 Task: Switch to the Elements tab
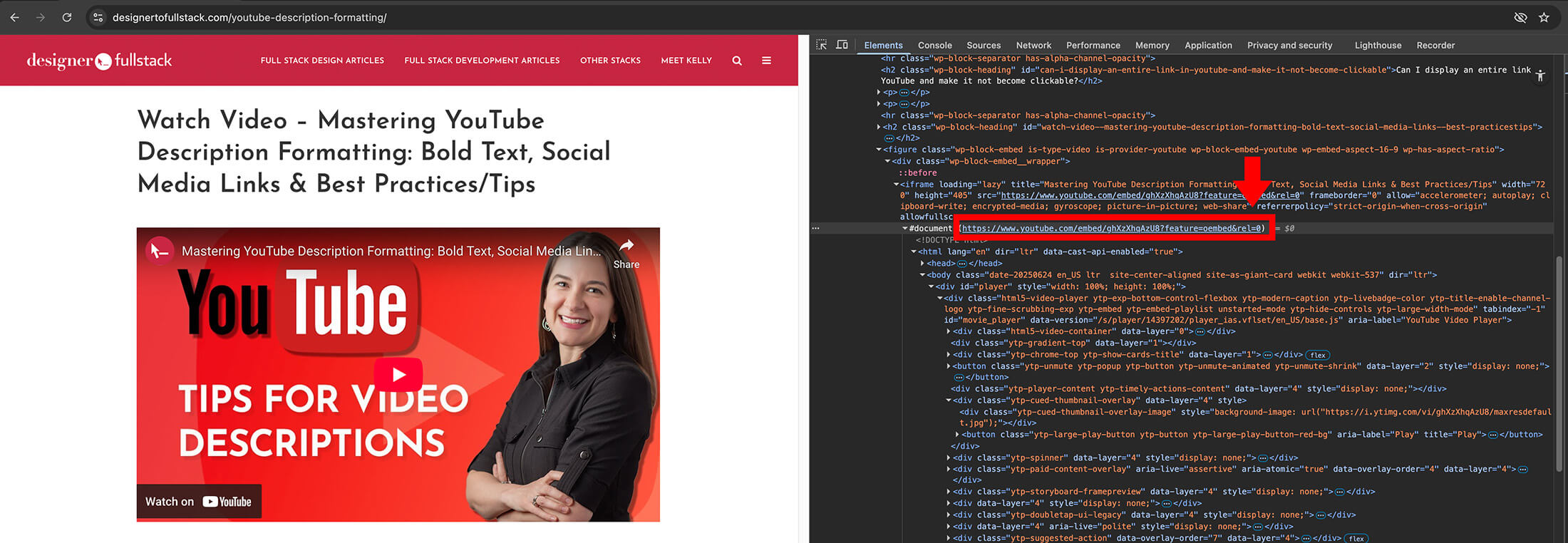(x=883, y=45)
